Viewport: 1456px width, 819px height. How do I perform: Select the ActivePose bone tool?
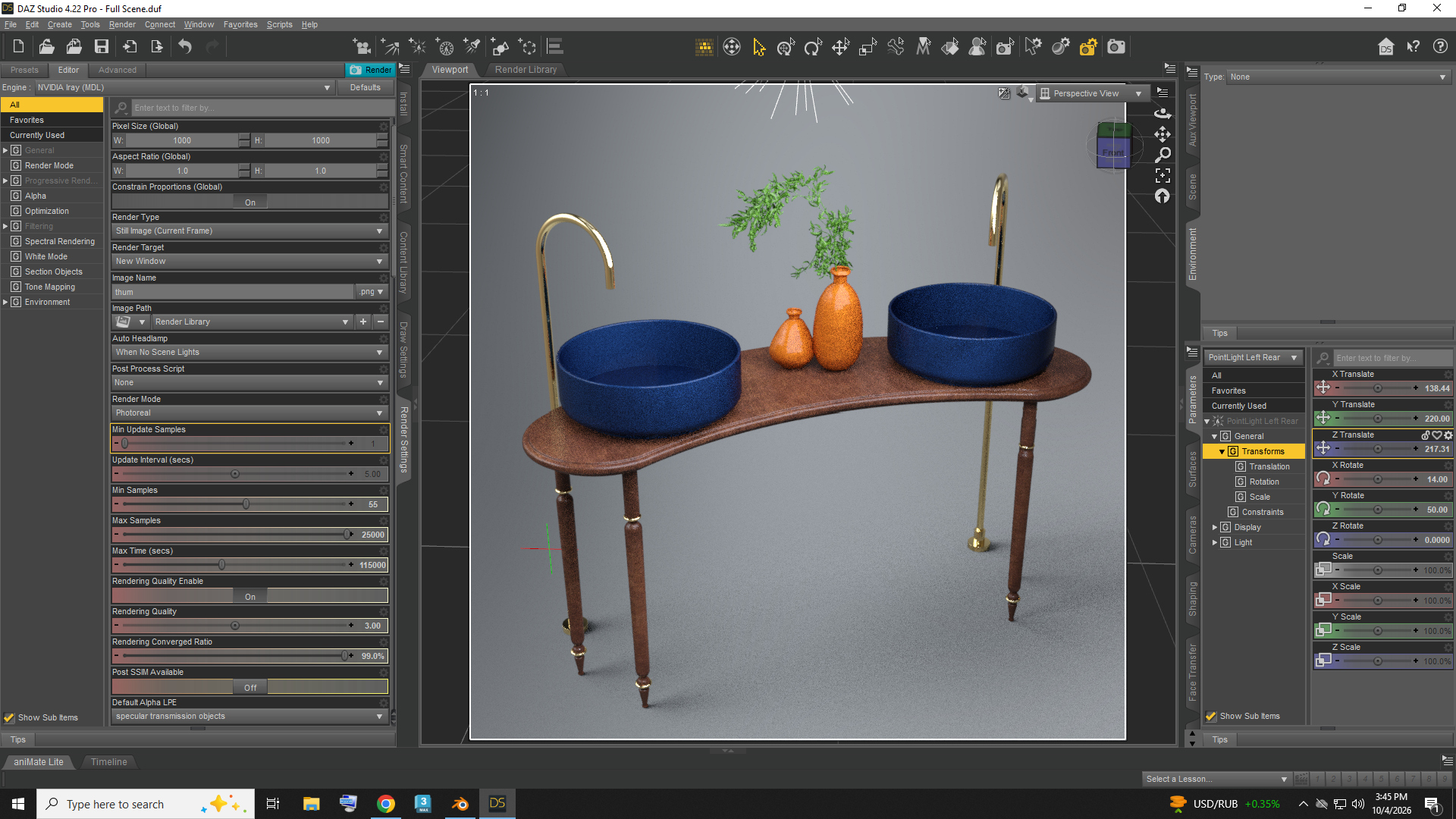pyautogui.click(x=896, y=47)
